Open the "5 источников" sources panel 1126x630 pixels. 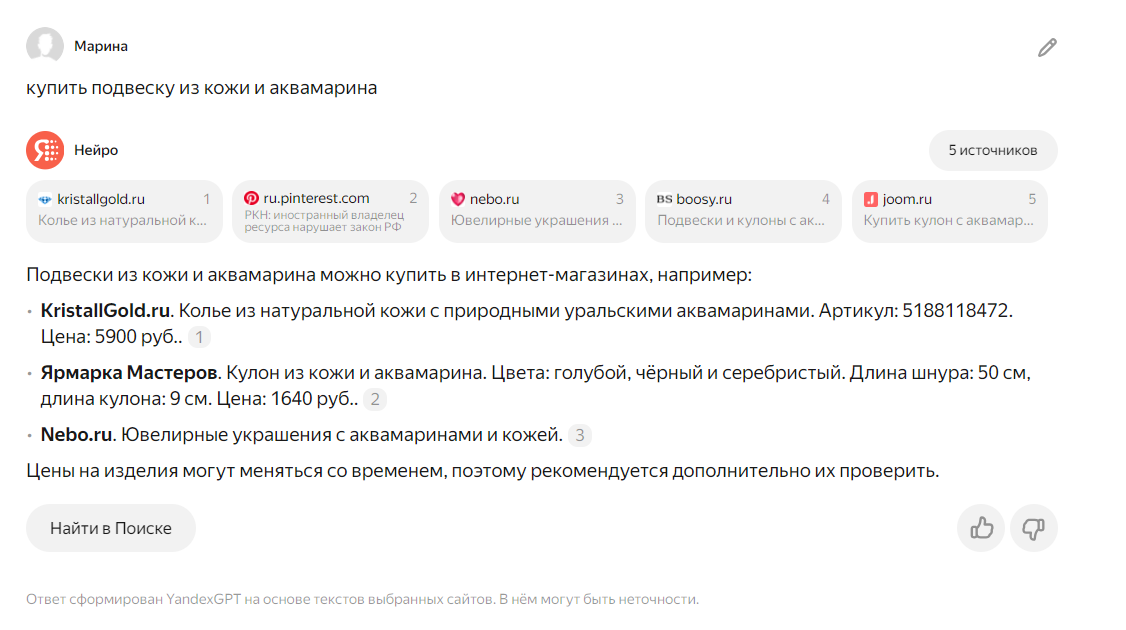point(992,149)
